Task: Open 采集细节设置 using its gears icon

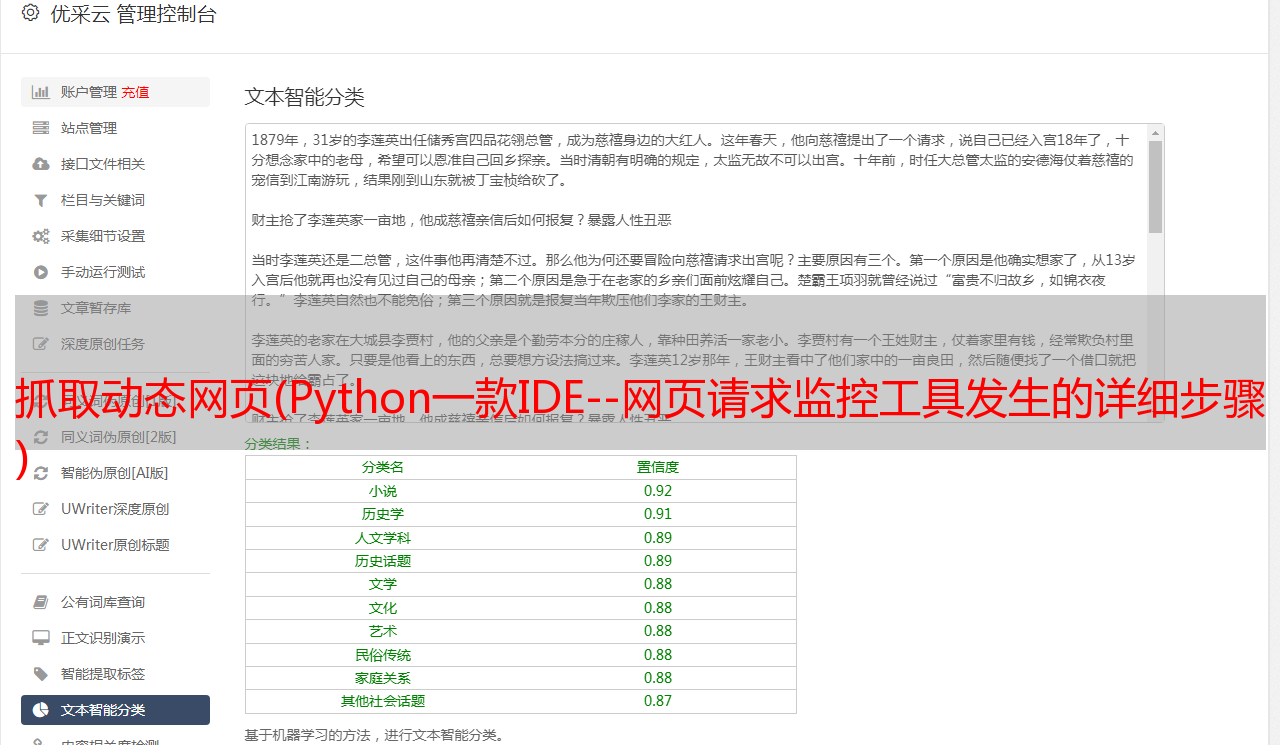Action: click(40, 236)
